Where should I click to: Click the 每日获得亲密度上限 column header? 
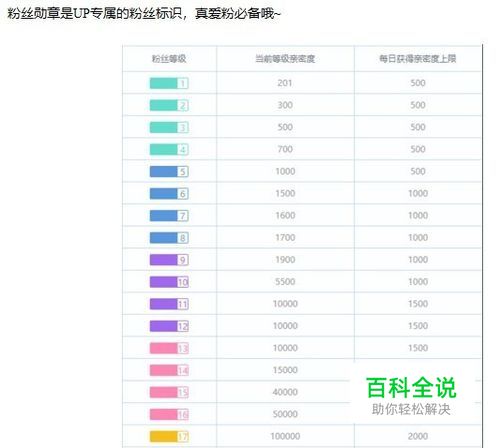[418, 59]
